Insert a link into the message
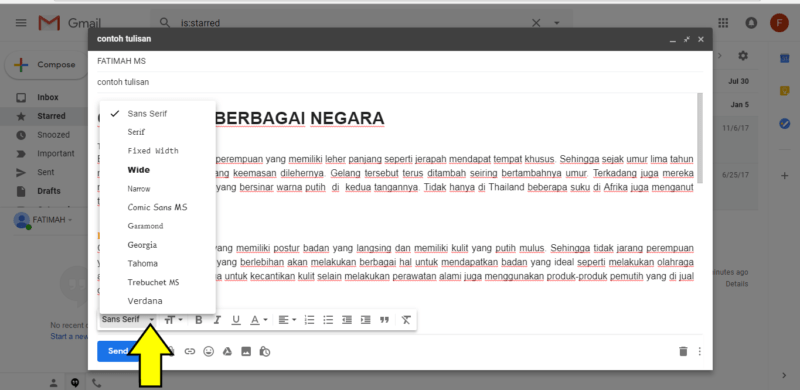Image resolution: width=800 pixels, height=390 pixels. click(x=190, y=351)
